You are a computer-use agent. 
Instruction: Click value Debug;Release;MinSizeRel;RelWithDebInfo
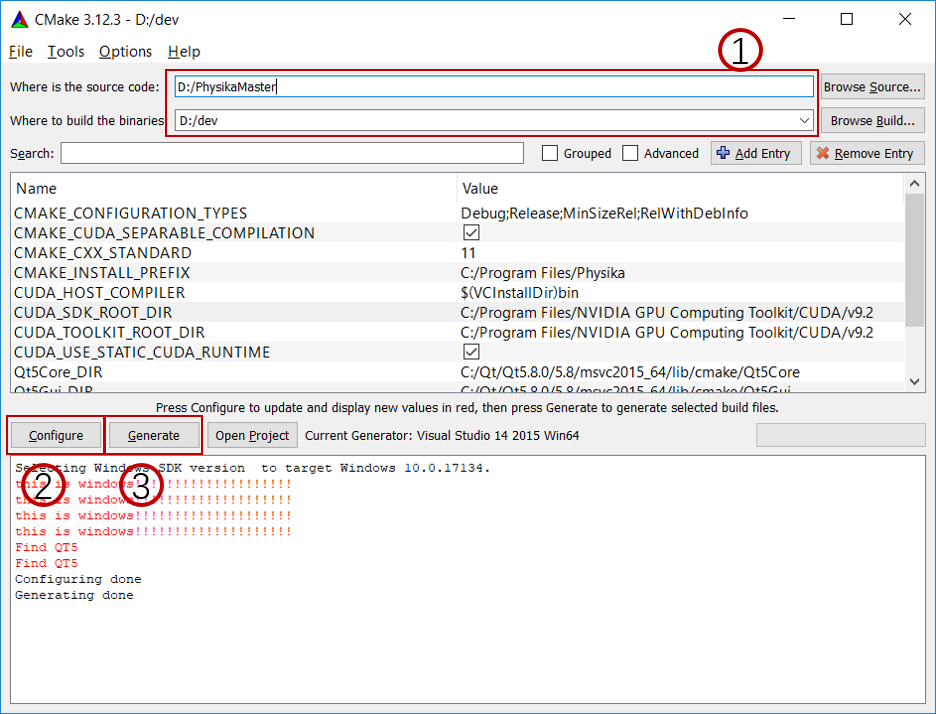pyautogui.click(x=604, y=213)
